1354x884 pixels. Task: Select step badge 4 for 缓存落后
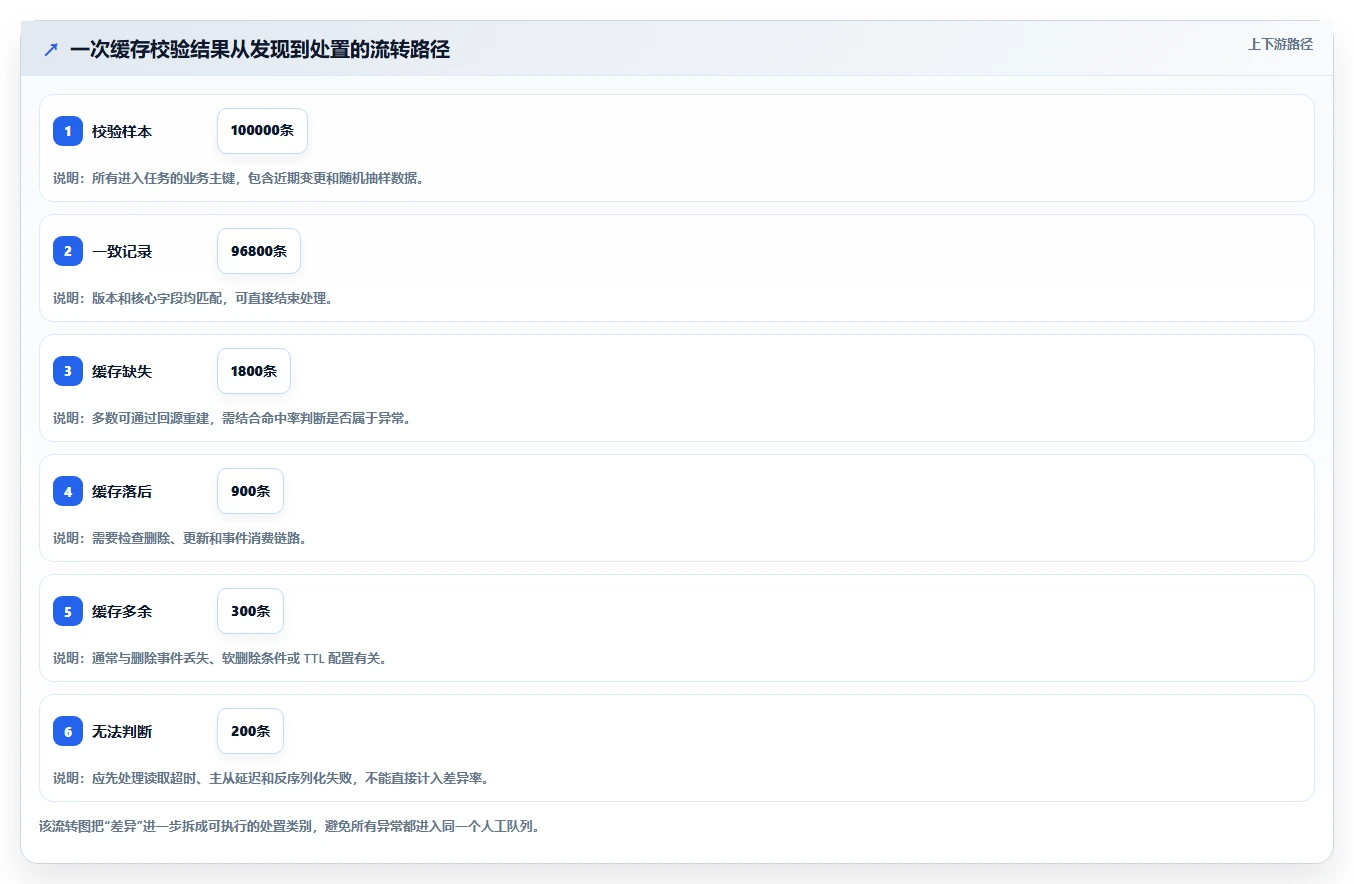coord(68,491)
